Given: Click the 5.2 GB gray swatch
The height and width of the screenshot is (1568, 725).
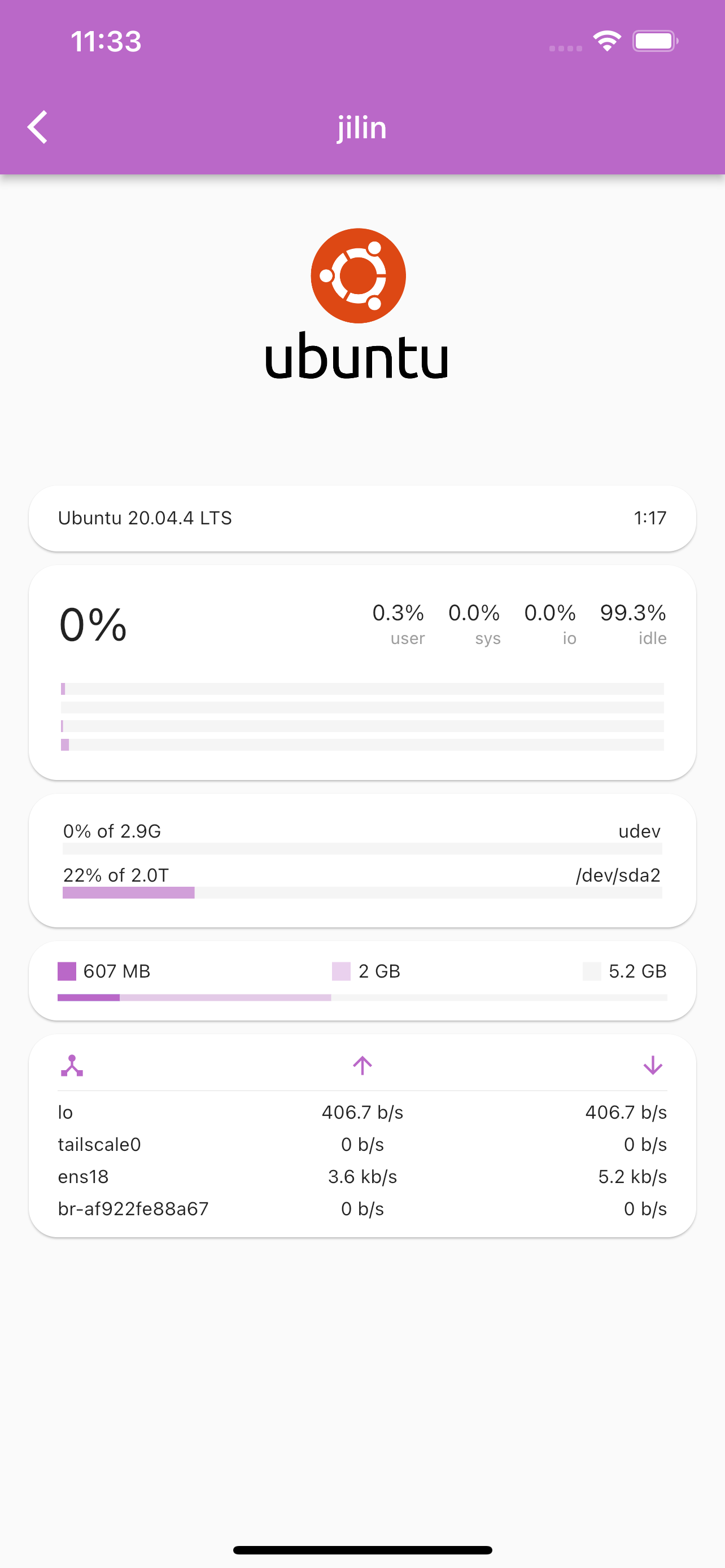Looking at the screenshot, I should coord(592,971).
